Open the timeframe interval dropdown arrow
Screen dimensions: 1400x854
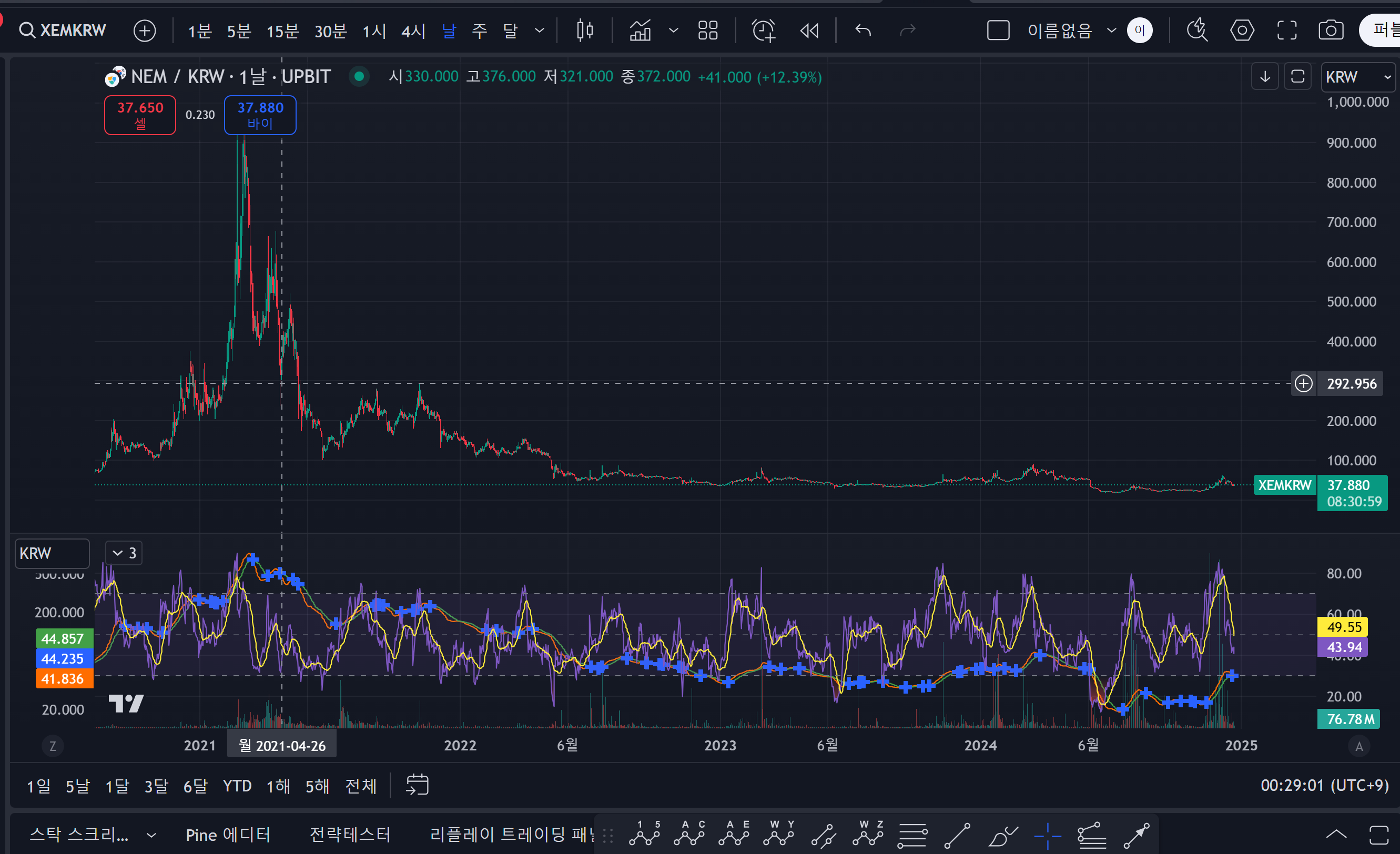pyautogui.click(x=539, y=30)
